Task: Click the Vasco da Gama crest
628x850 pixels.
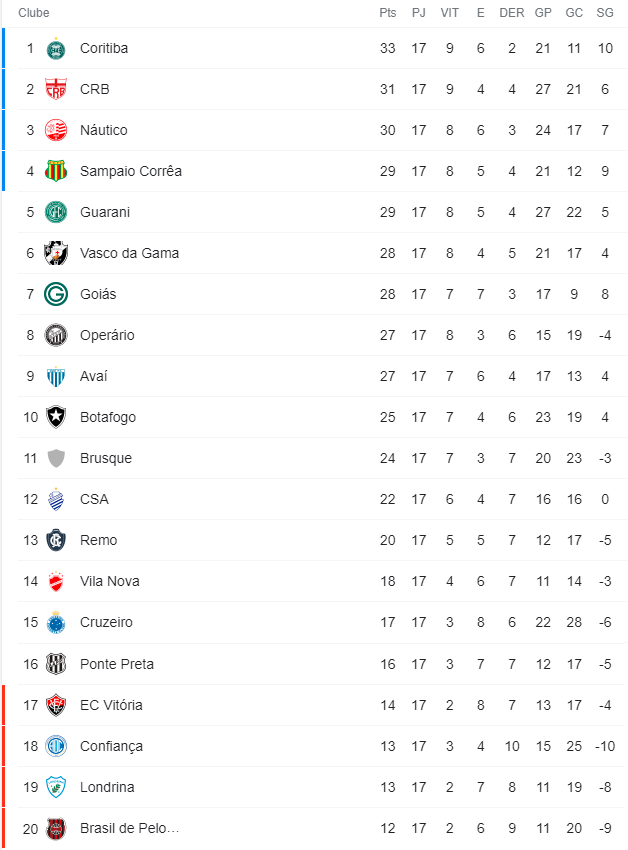Action: click(56, 253)
